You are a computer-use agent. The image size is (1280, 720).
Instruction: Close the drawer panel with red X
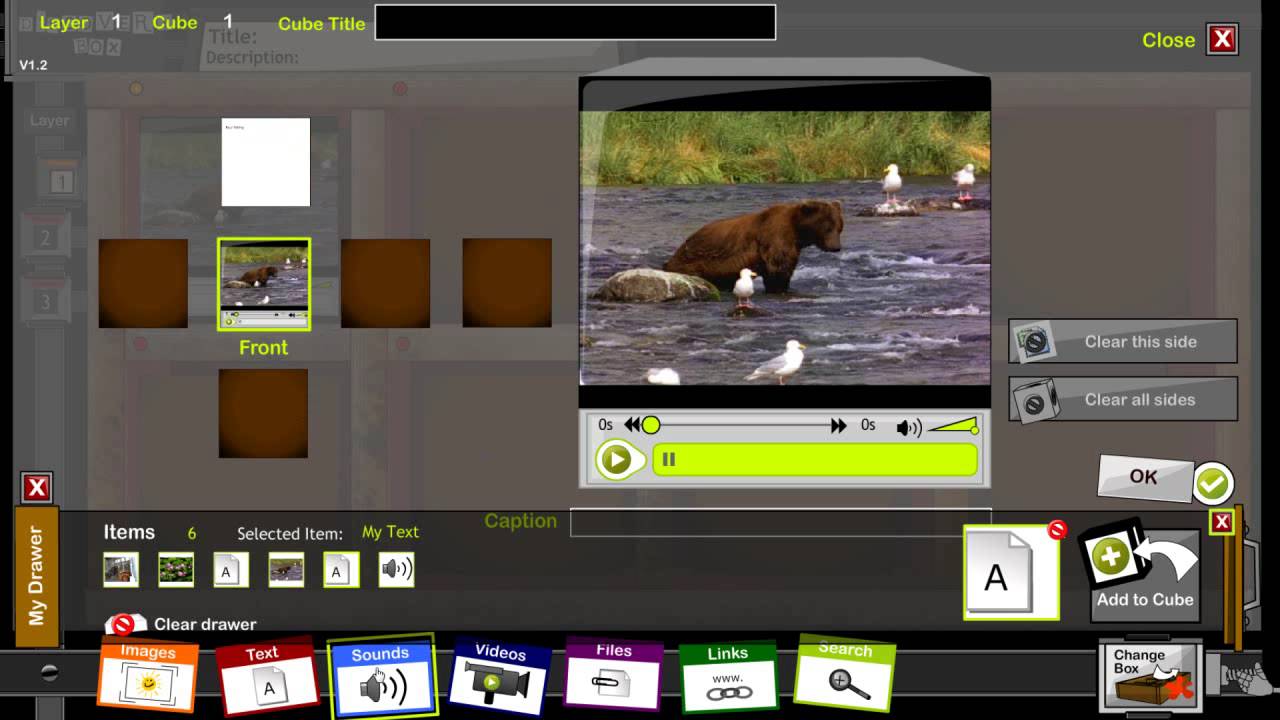tap(37, 488)
